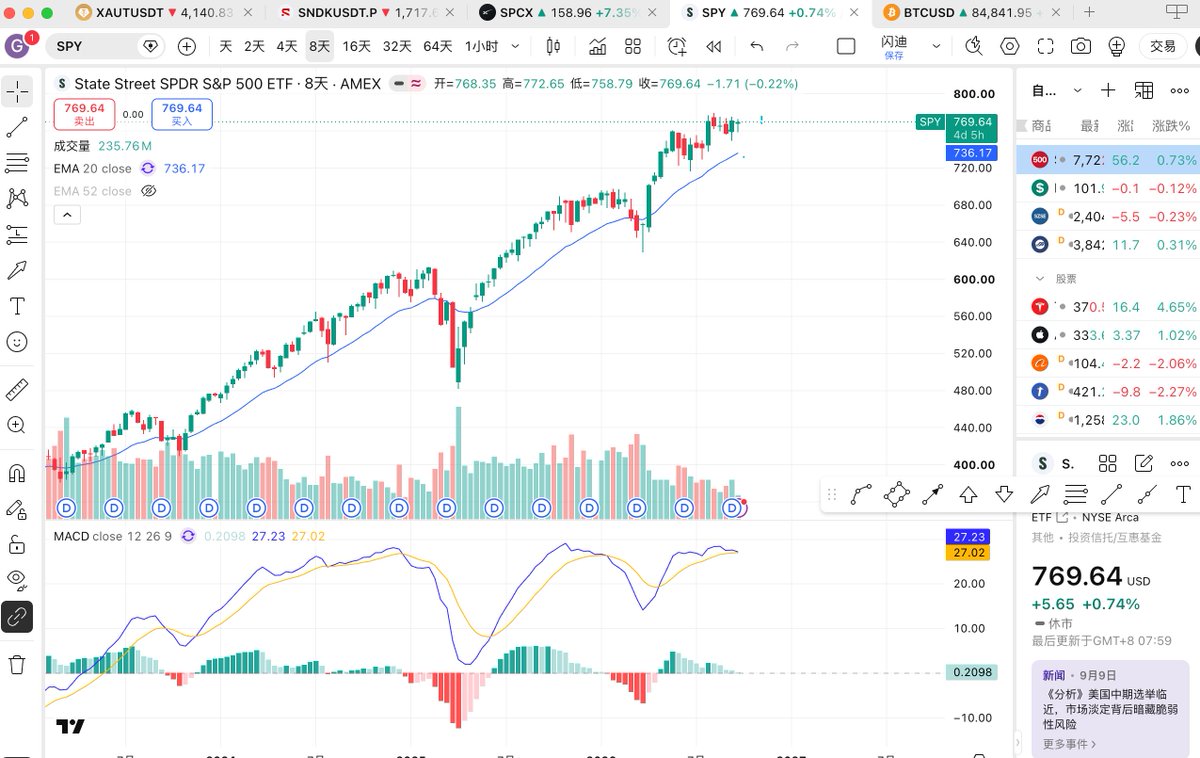Open the forecasting and position tools
Screen dimensions: 1200x758
[17, 235]
